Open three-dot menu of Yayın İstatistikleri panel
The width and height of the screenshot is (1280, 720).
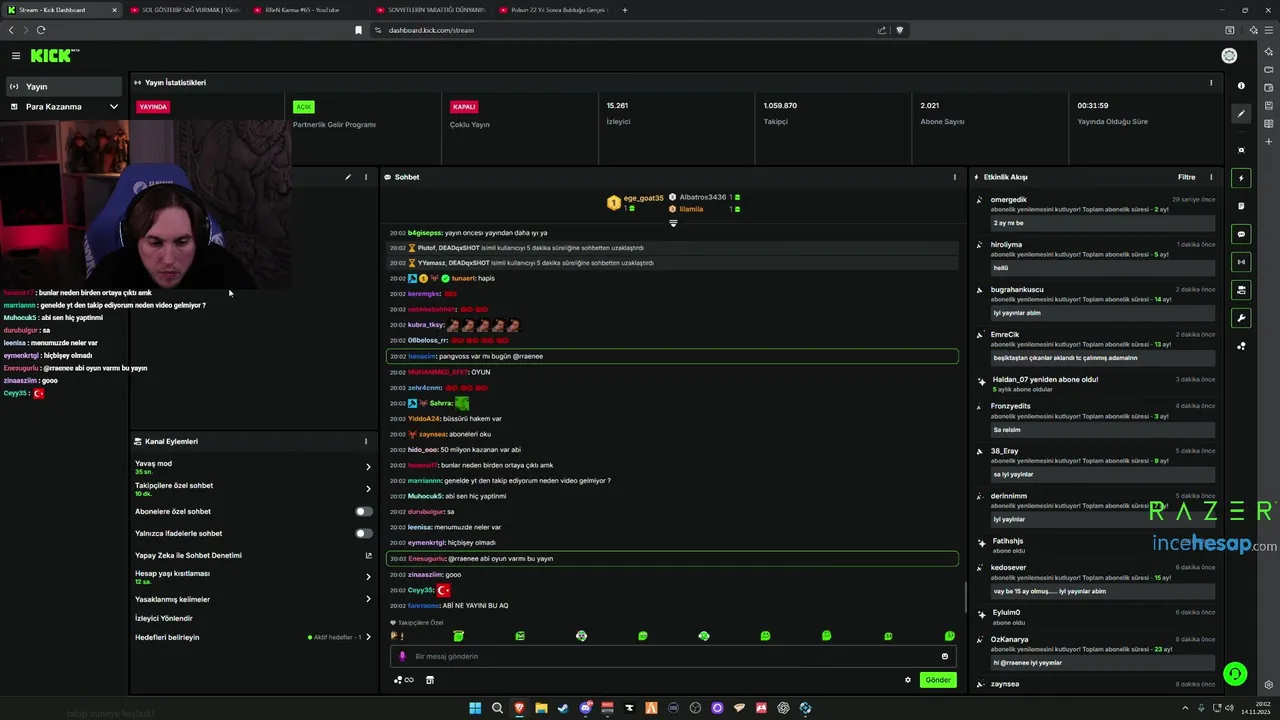(x=1211, y=83)
